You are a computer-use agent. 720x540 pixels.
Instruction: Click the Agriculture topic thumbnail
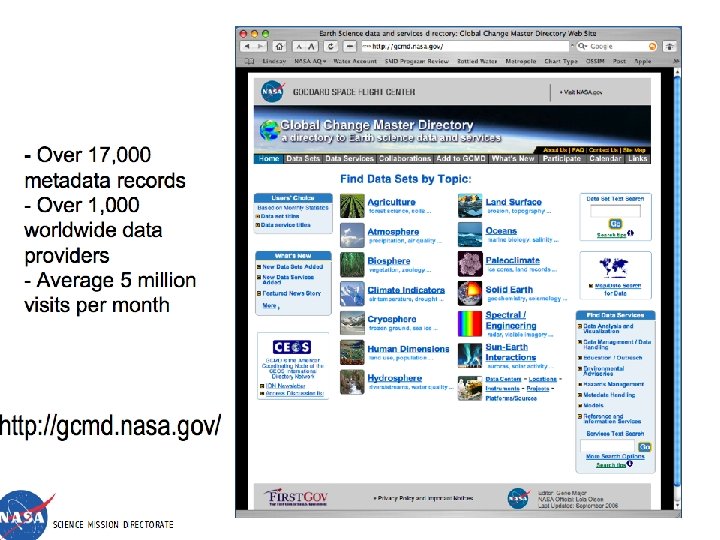[352, 206]
